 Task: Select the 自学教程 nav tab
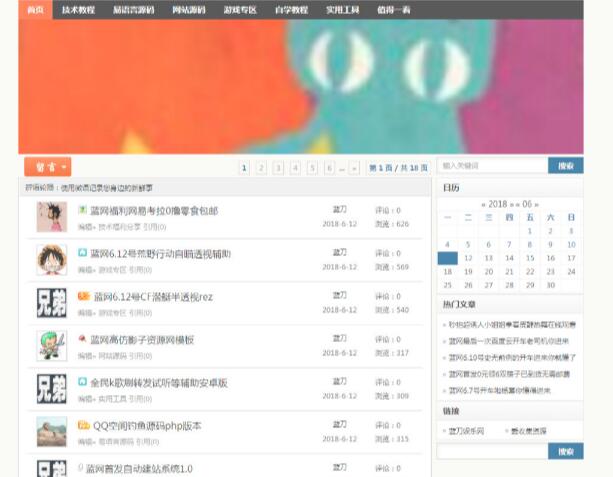click(x=291, y=10)
